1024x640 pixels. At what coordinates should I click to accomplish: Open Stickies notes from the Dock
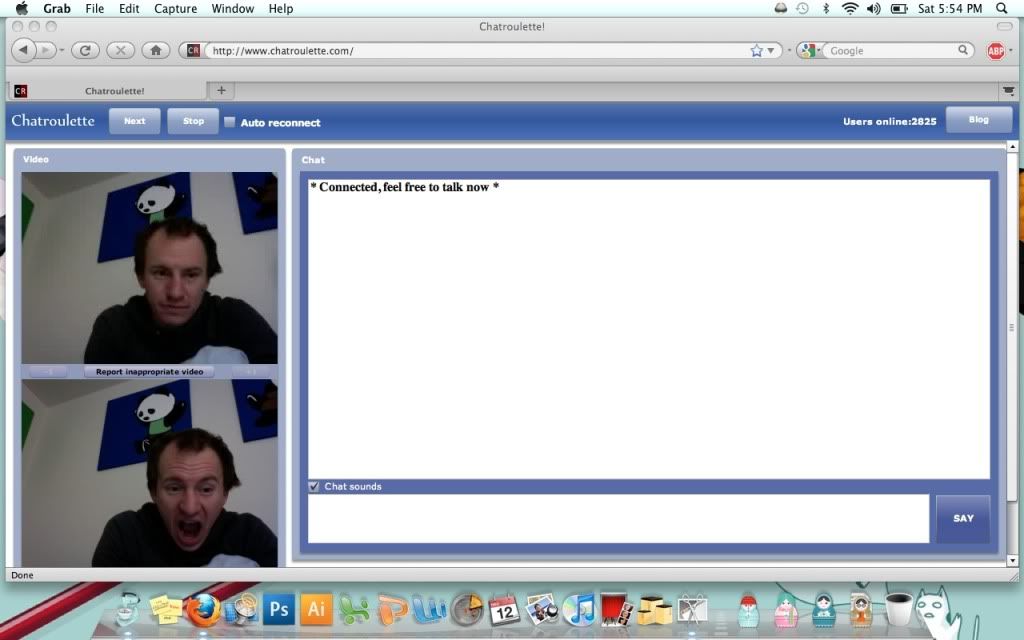(x=166, y=611)
